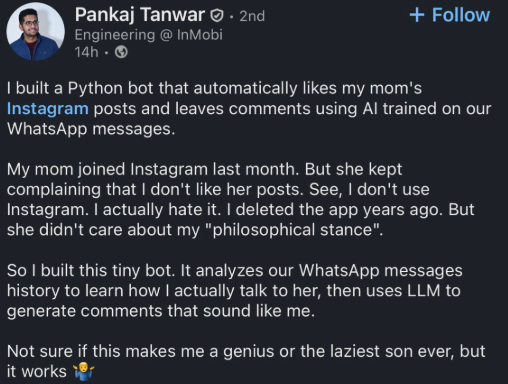Viewport: 508px width, 384px height.
Task: Open the Engineering @ InMobi headline
Action: point(148,35)
